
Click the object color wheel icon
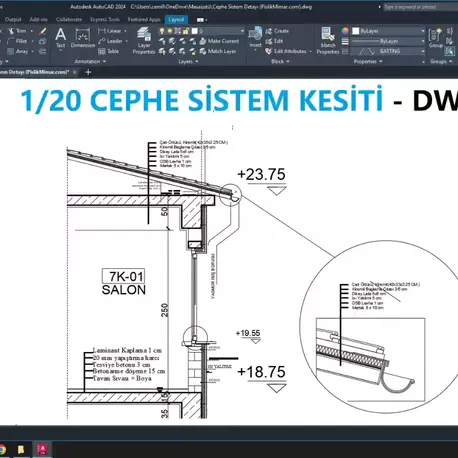pyautogui.click(x=345, y=31)
